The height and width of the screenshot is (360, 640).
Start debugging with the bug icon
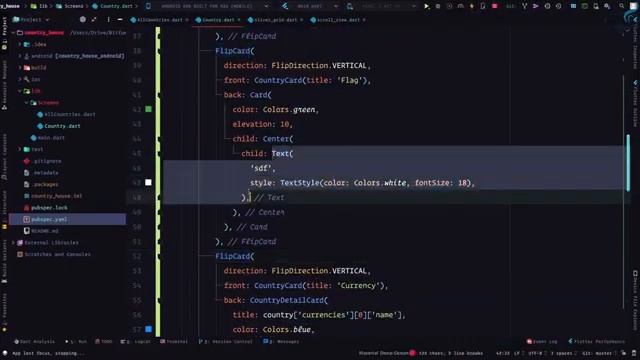438,7
